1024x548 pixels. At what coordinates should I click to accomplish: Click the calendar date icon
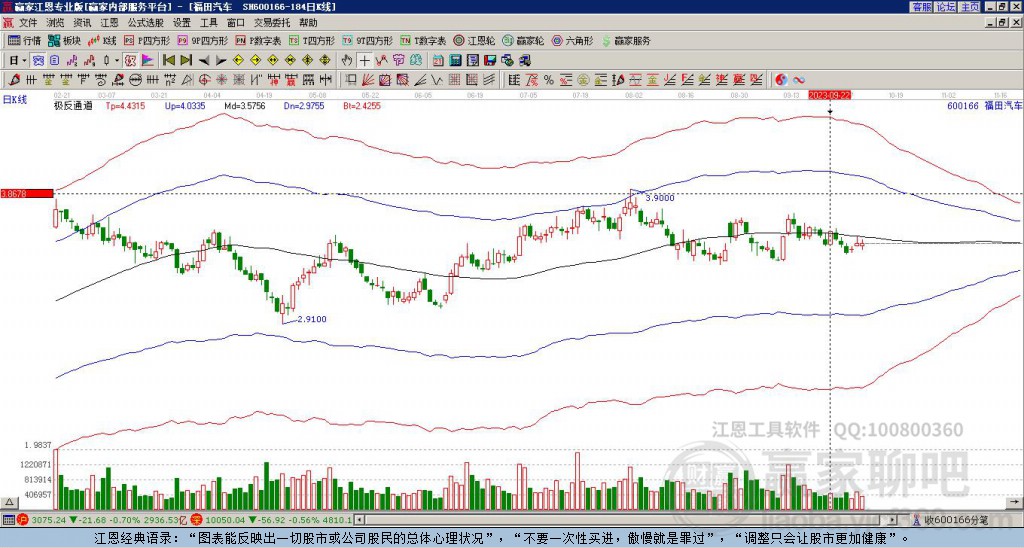click(x=438, y=61)
